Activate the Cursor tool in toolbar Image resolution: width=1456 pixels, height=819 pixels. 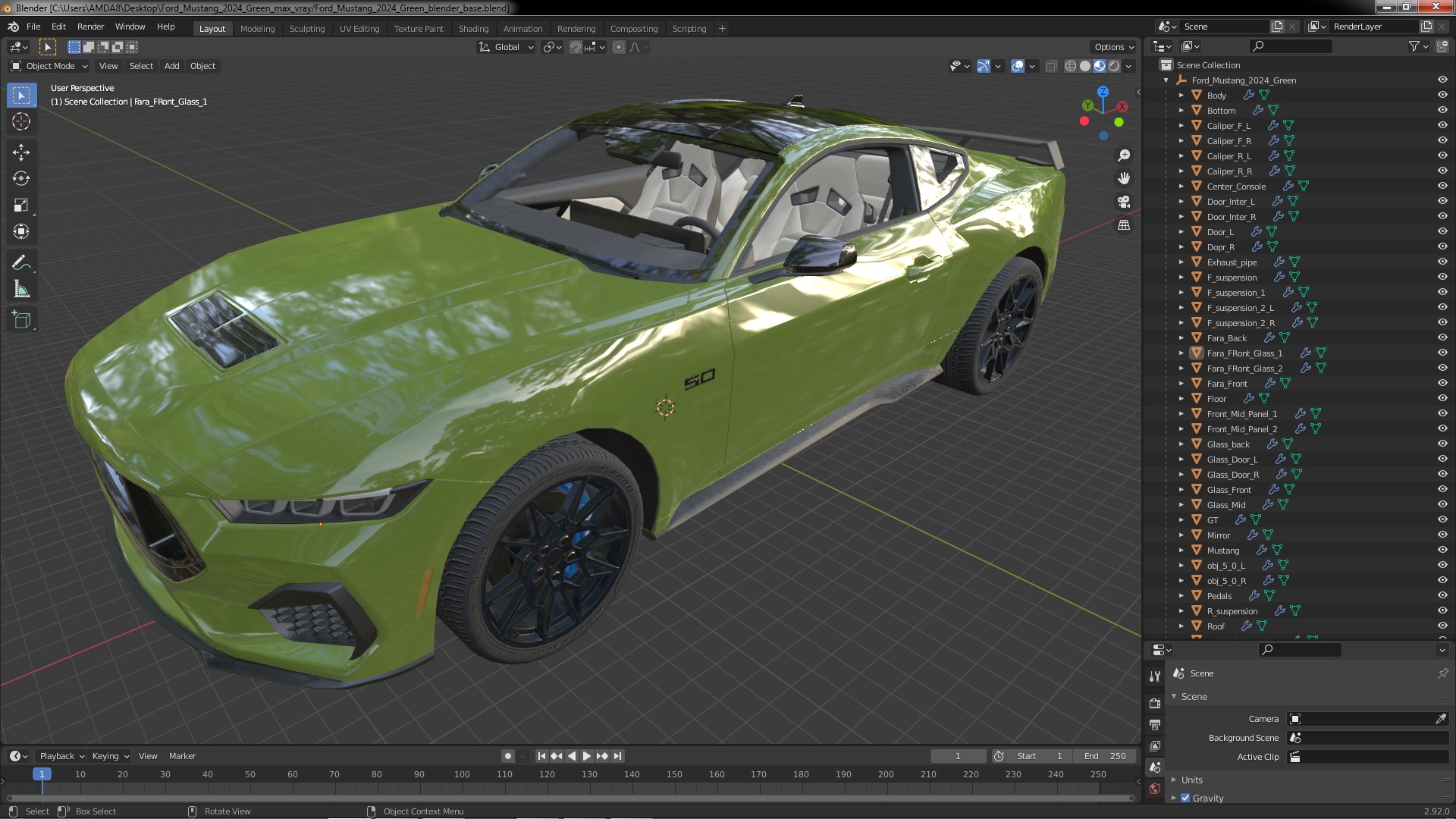[x=21, y=121]
